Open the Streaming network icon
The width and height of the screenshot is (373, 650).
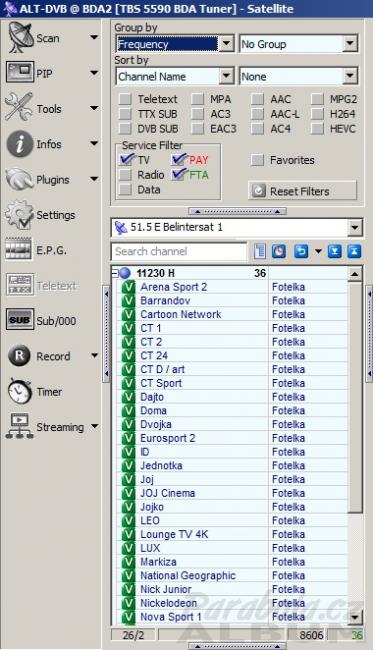[x=19, y=426]
